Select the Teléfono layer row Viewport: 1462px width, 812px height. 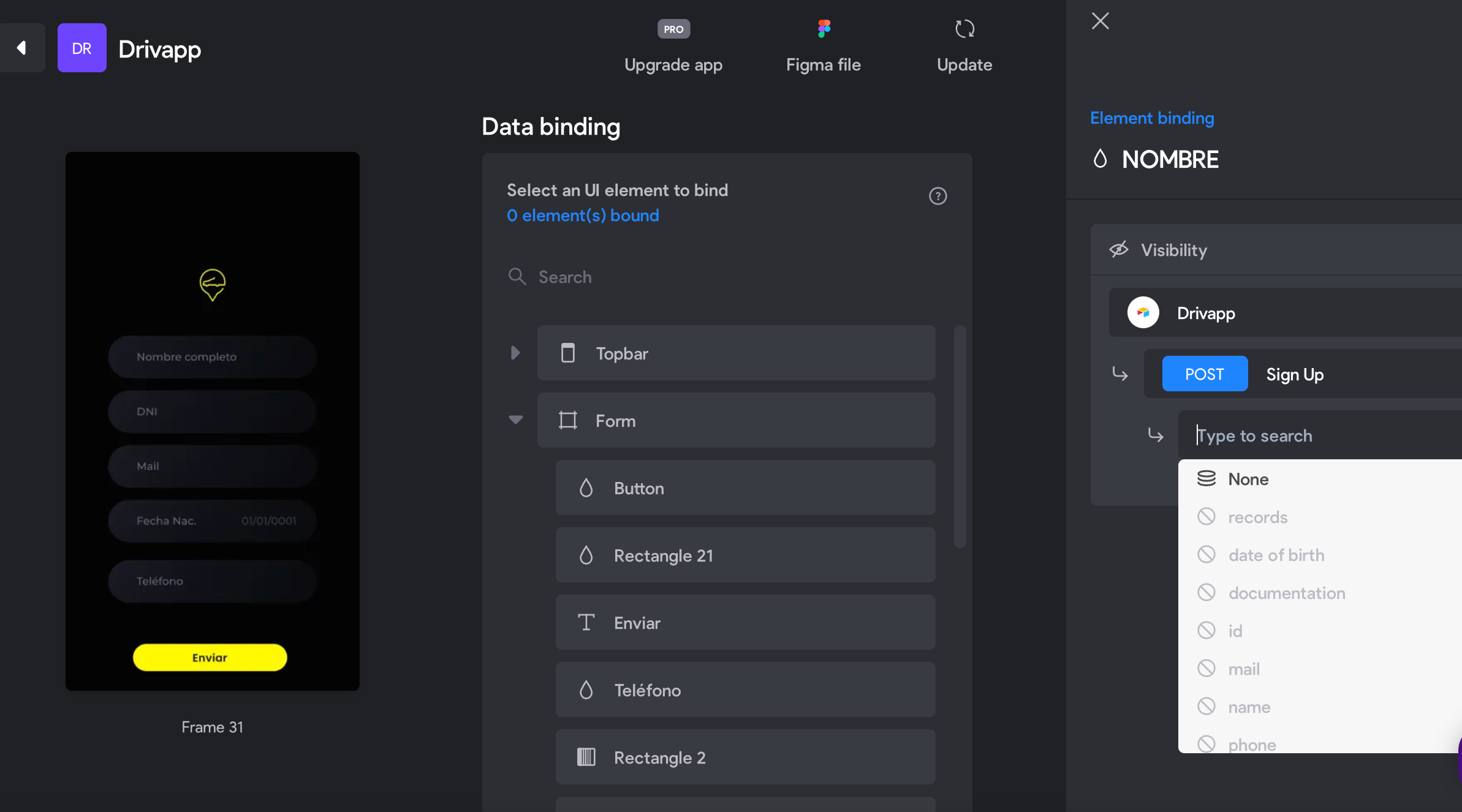[745, 690]
